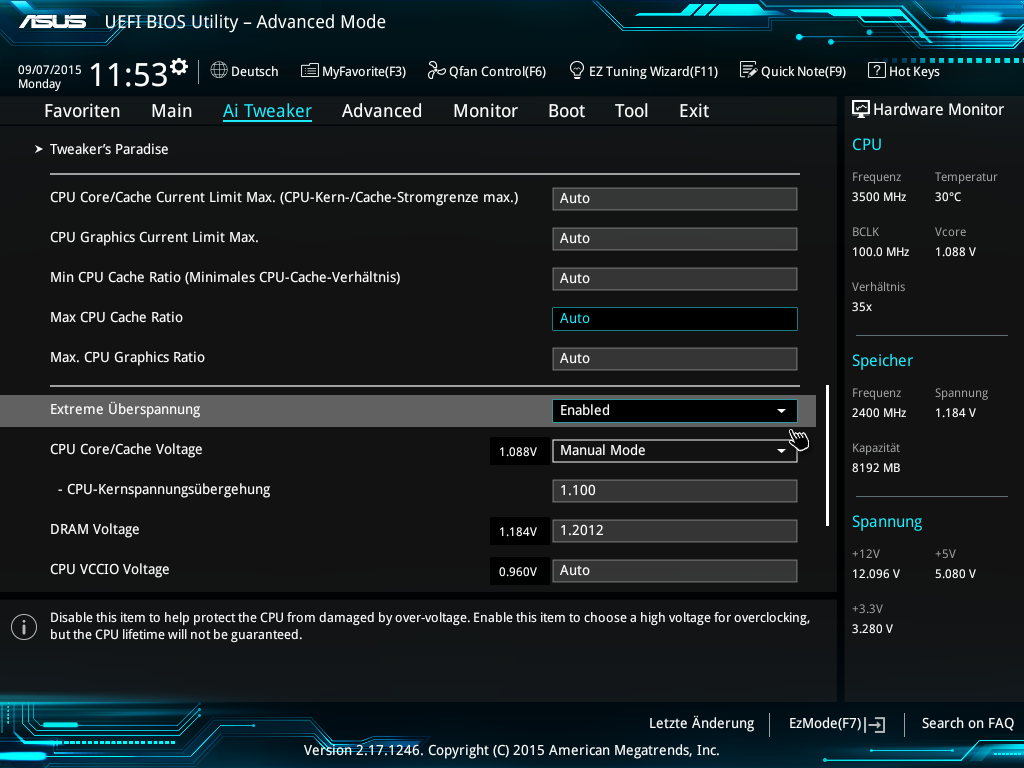
Task: Click the 1.184V DRAM readout
Action: (518, 532)
